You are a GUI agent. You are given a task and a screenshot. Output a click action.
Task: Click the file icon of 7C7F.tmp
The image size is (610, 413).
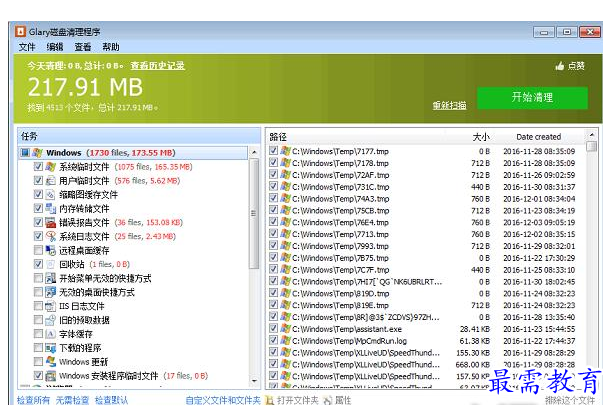point(285,270)
